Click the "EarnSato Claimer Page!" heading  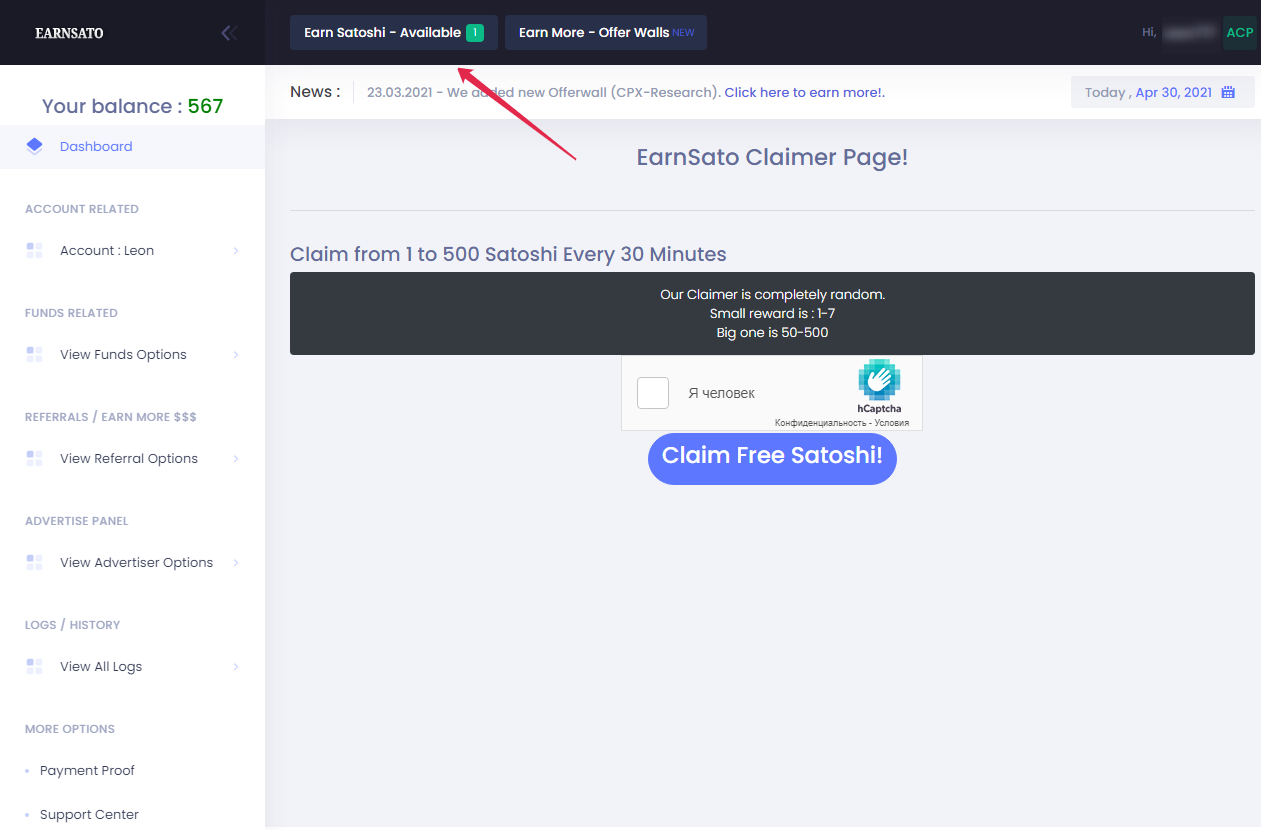[x=772, y=157]
